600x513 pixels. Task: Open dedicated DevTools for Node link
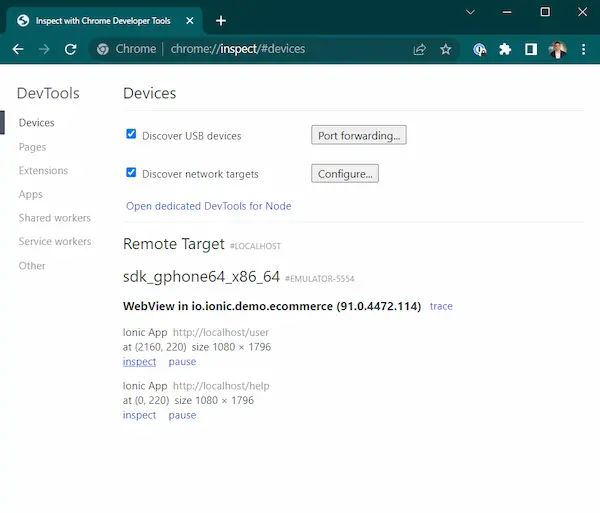(208, 206)
